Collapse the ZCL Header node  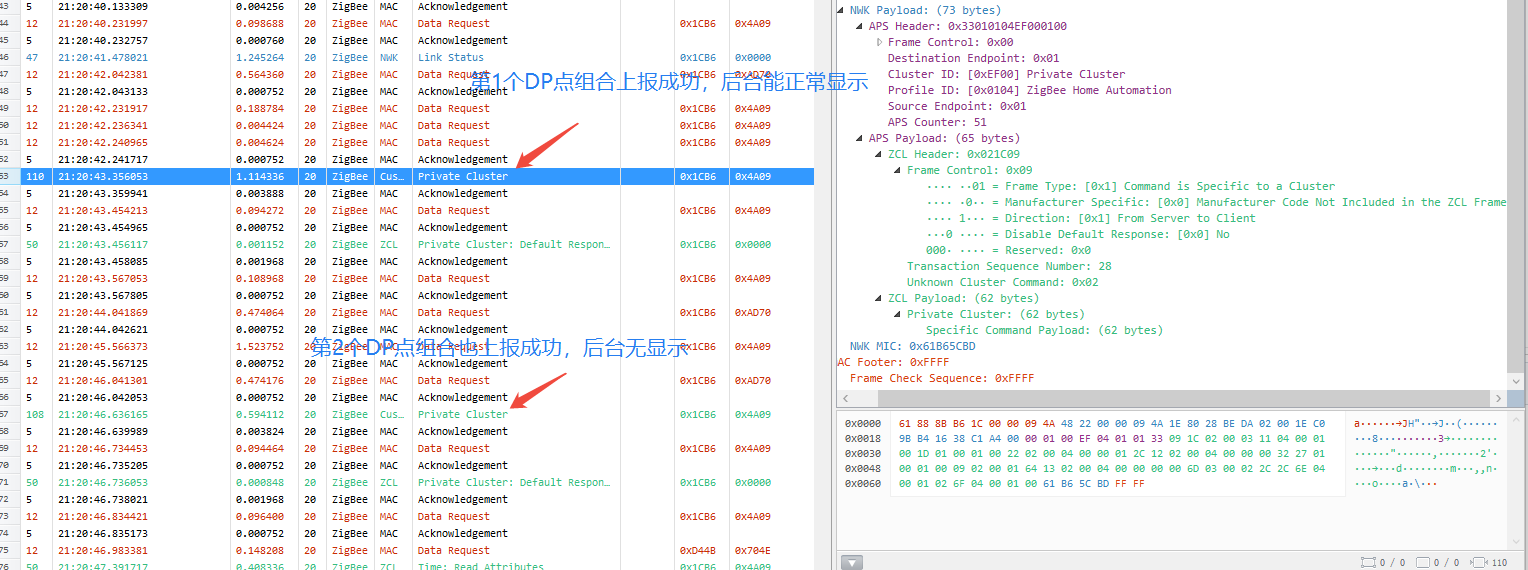pos(880,154)
